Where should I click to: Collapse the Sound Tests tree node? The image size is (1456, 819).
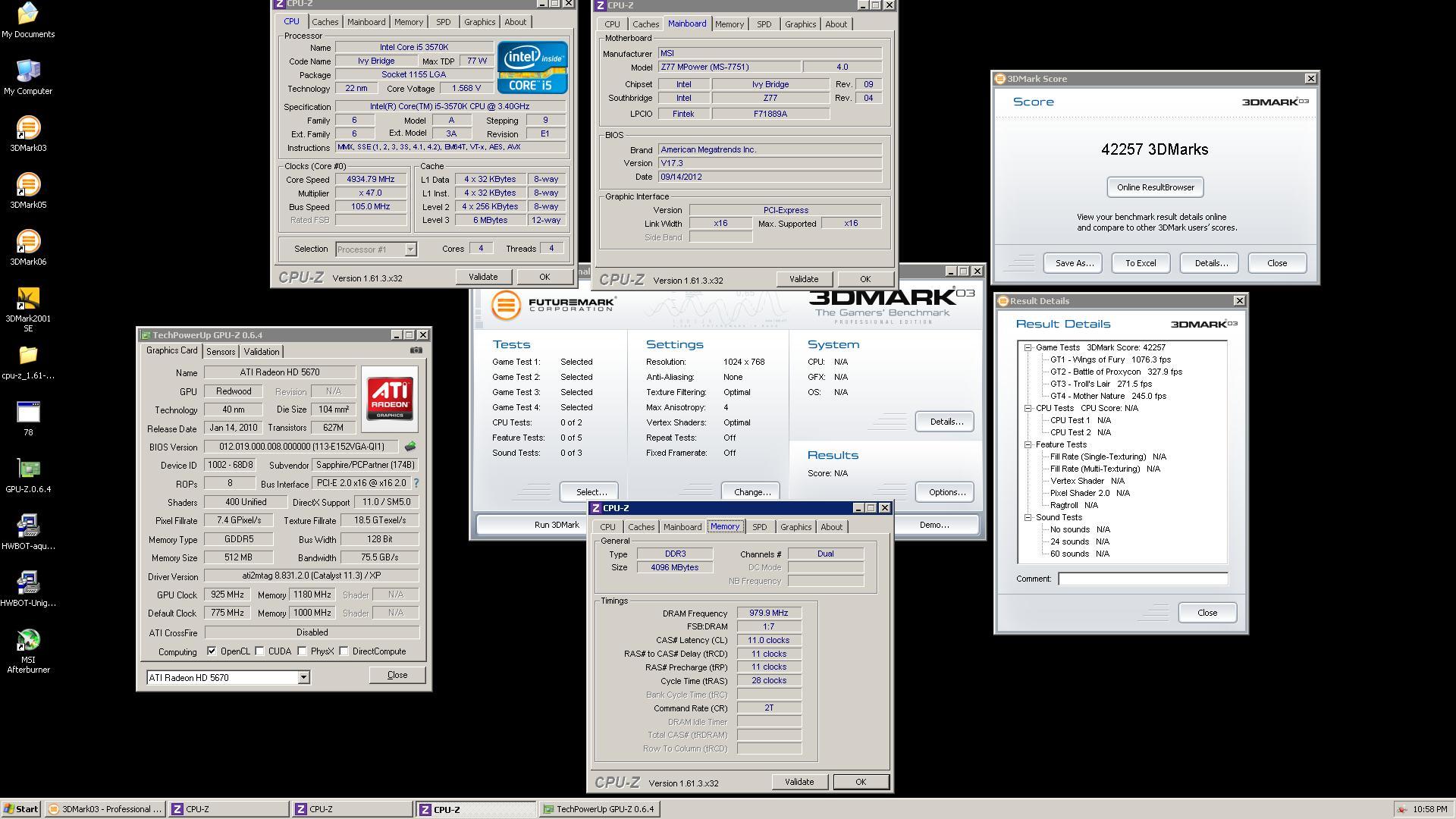pos(1028,517)
